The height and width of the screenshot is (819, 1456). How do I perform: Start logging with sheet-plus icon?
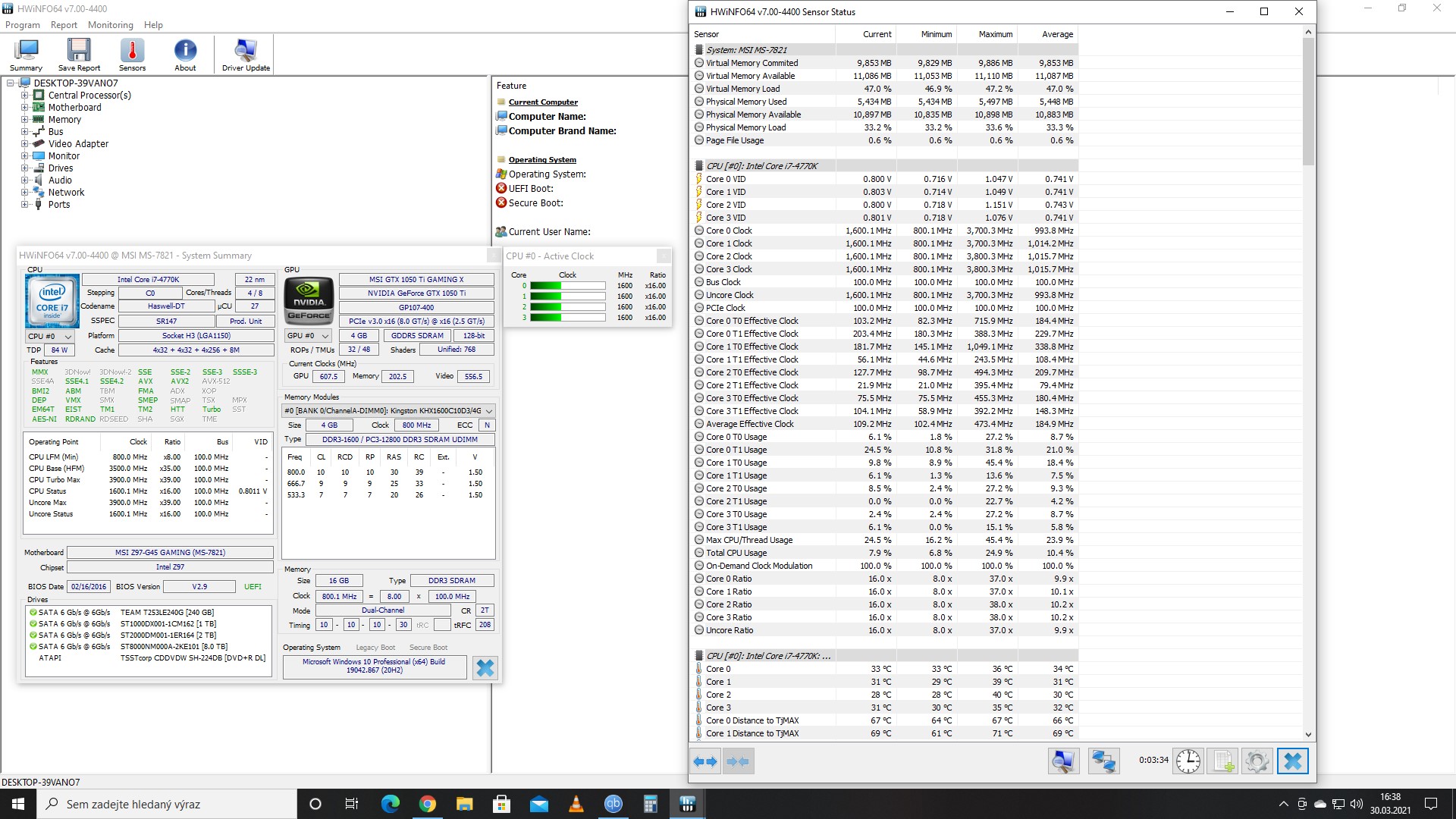[x=1222, y=761]
